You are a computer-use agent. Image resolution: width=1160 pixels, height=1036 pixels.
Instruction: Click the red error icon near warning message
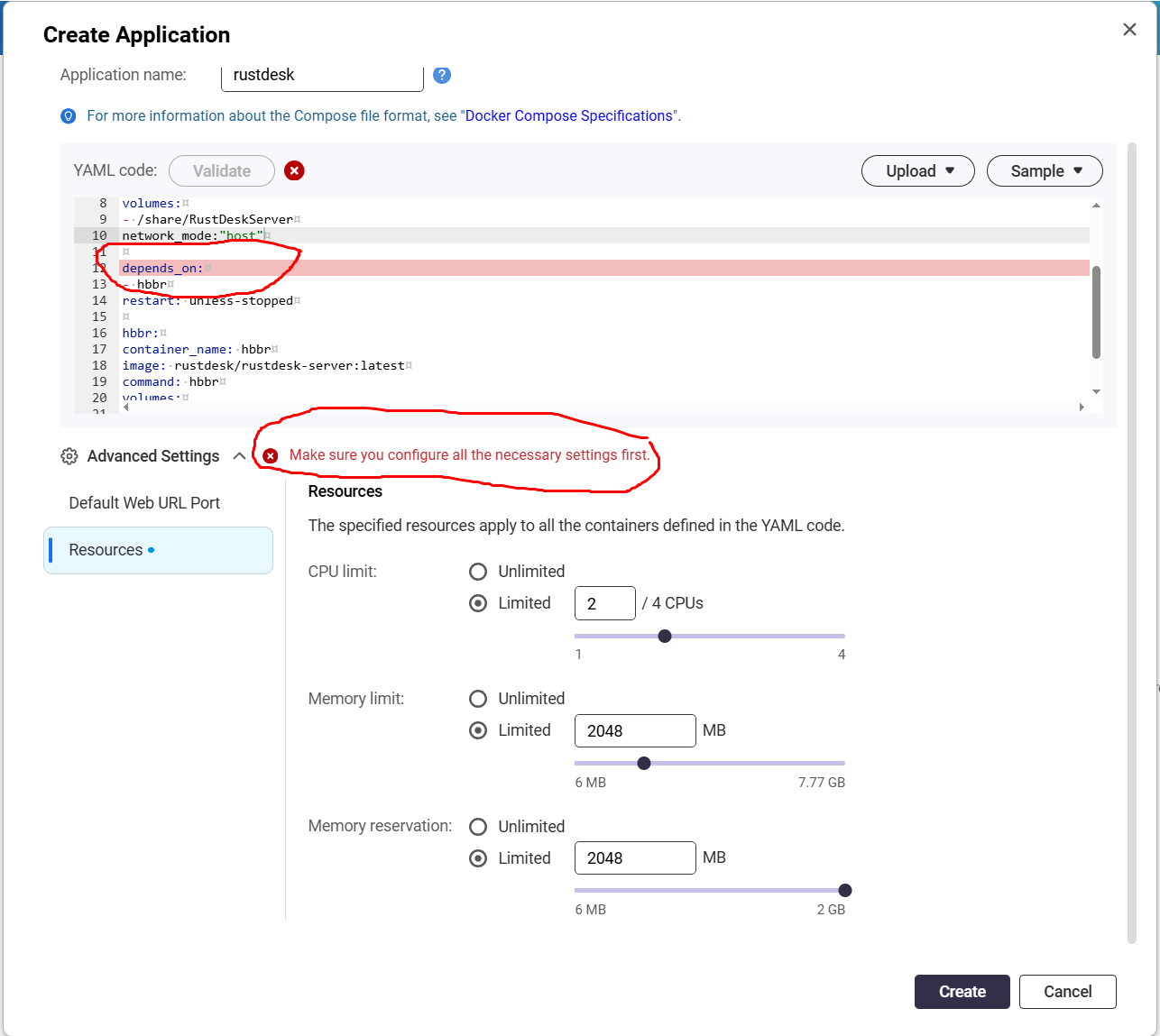coord(271,455)
